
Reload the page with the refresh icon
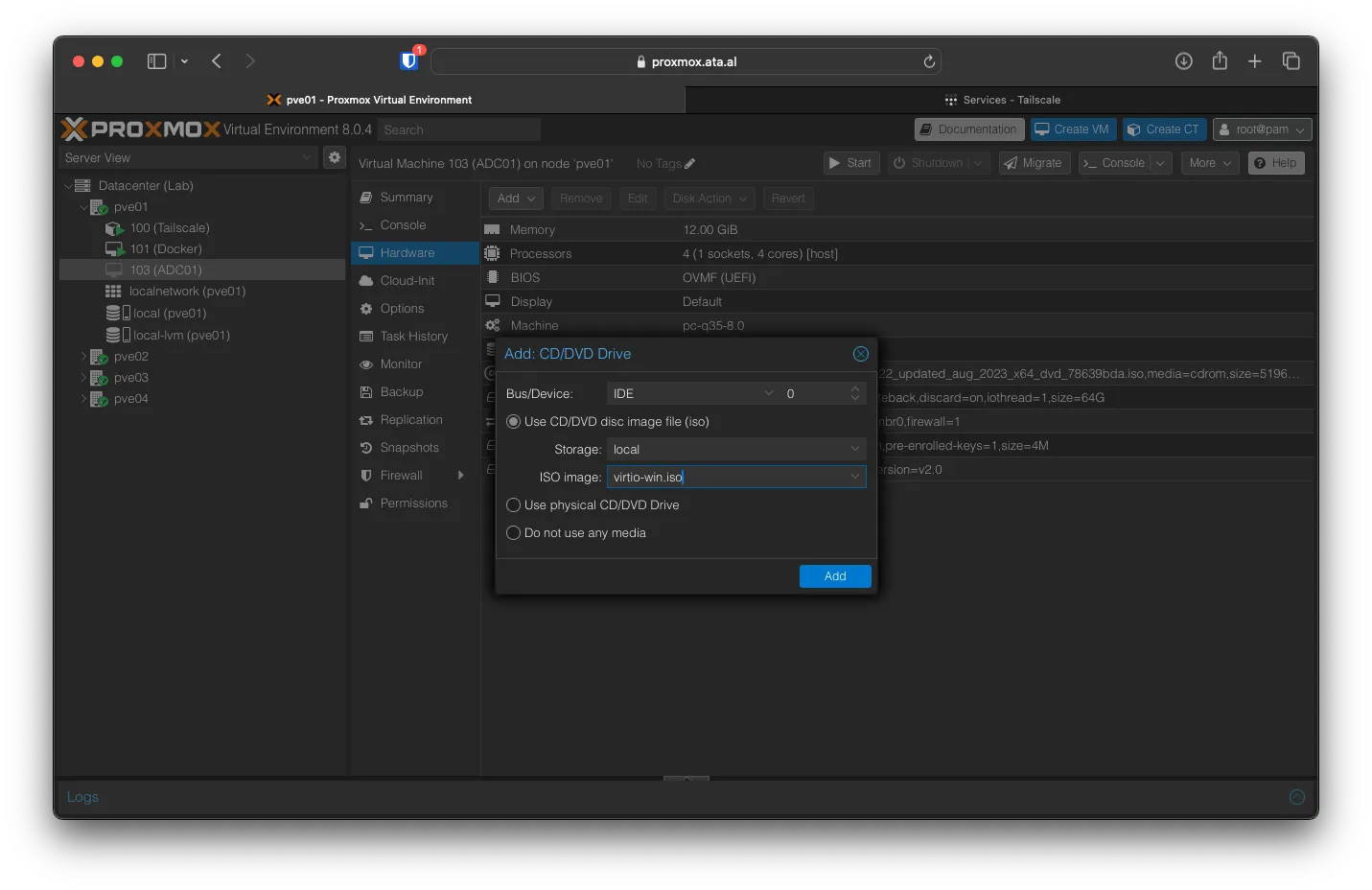929,61
